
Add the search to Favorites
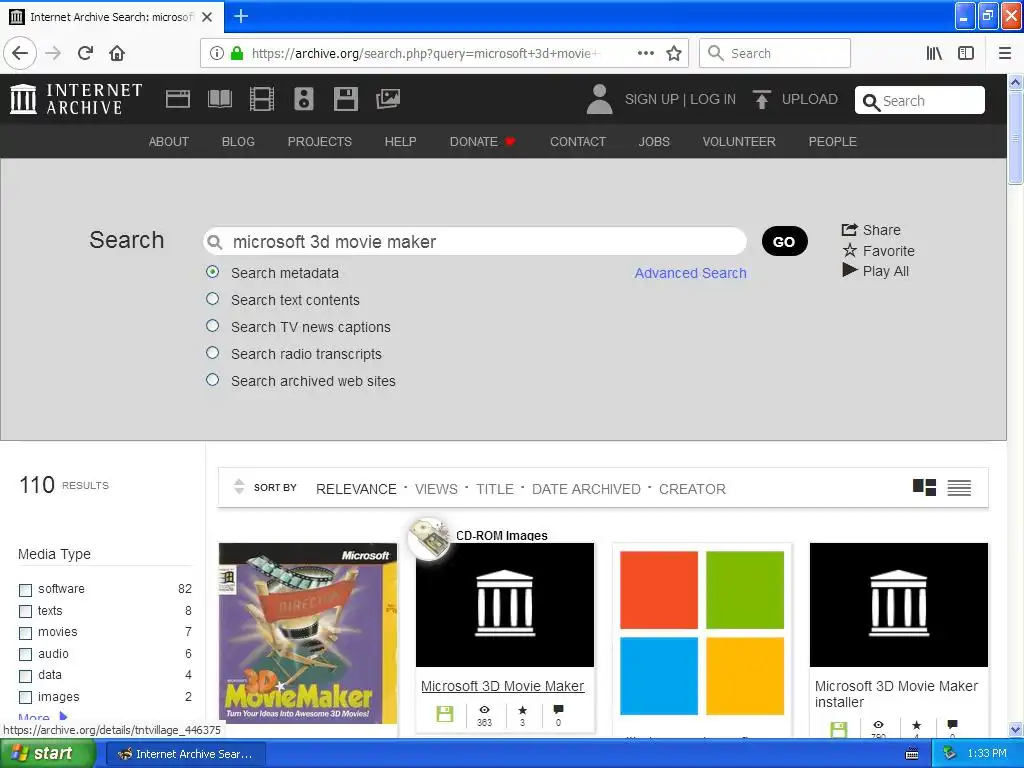pyautogui.click(x=878, y=251)
